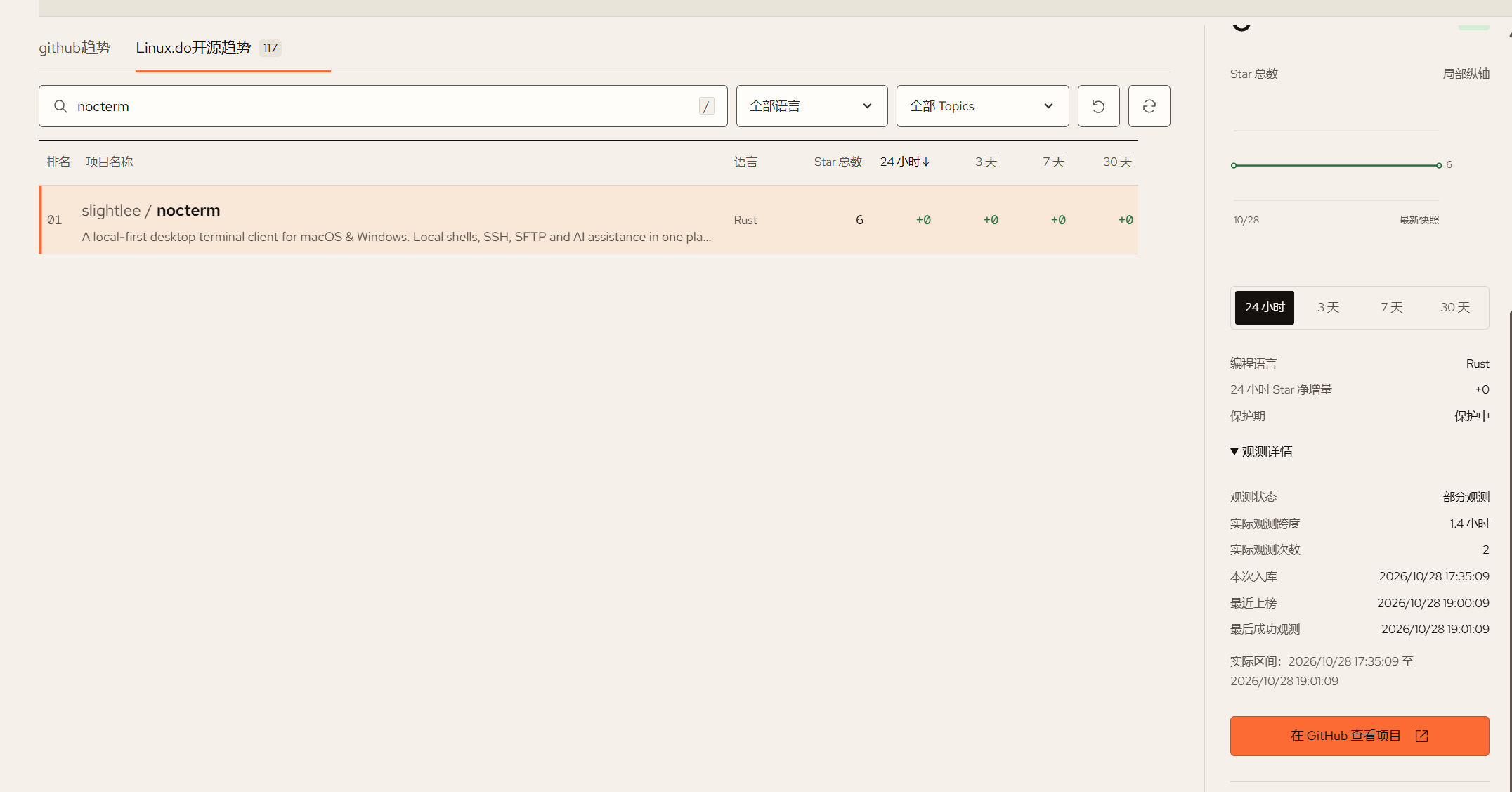Screen dimensions: 1512x792
Task: Click the 2026/10/28 19:00:09 timestamp
Action: pos(1433,603)
